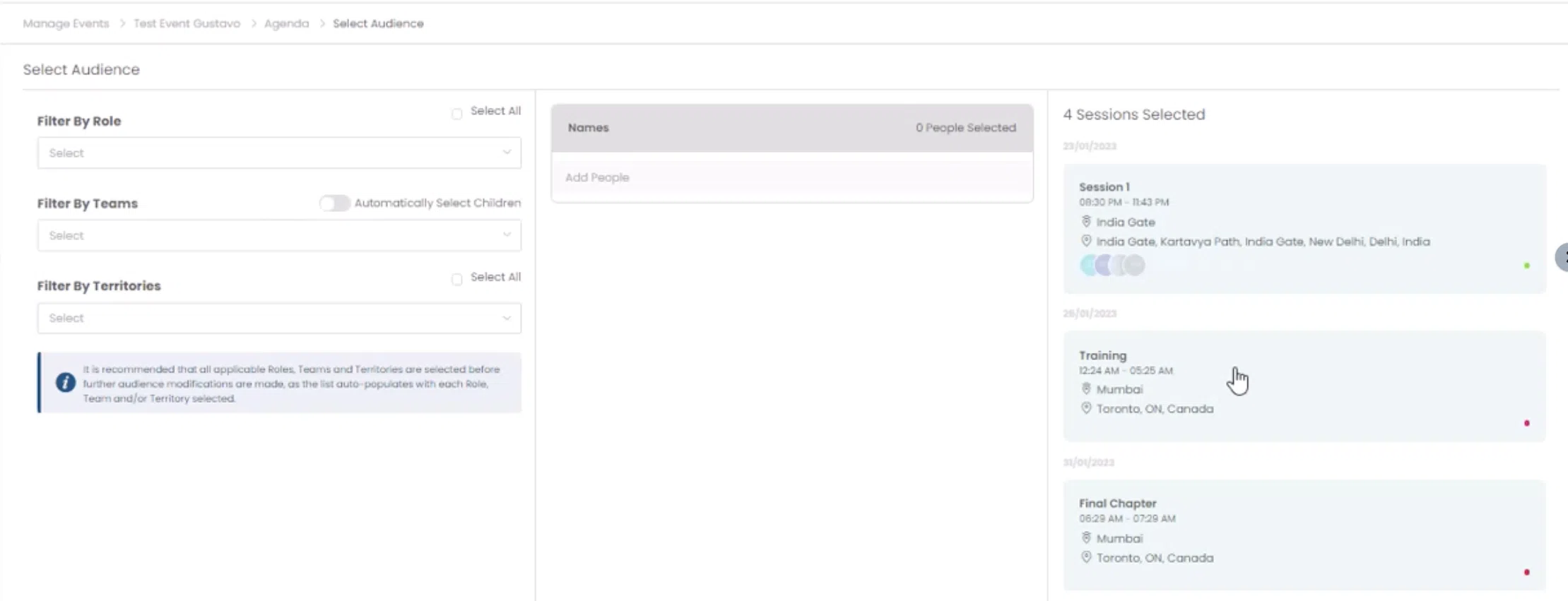
Task: Click the blue info icon in the notice
Action: [x=66, y=383]
